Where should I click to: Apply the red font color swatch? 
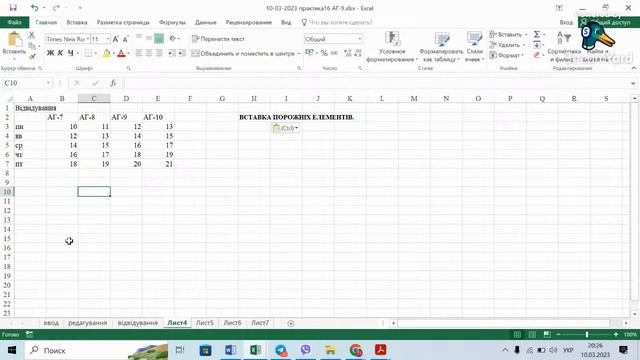click(x=121, y=53)
